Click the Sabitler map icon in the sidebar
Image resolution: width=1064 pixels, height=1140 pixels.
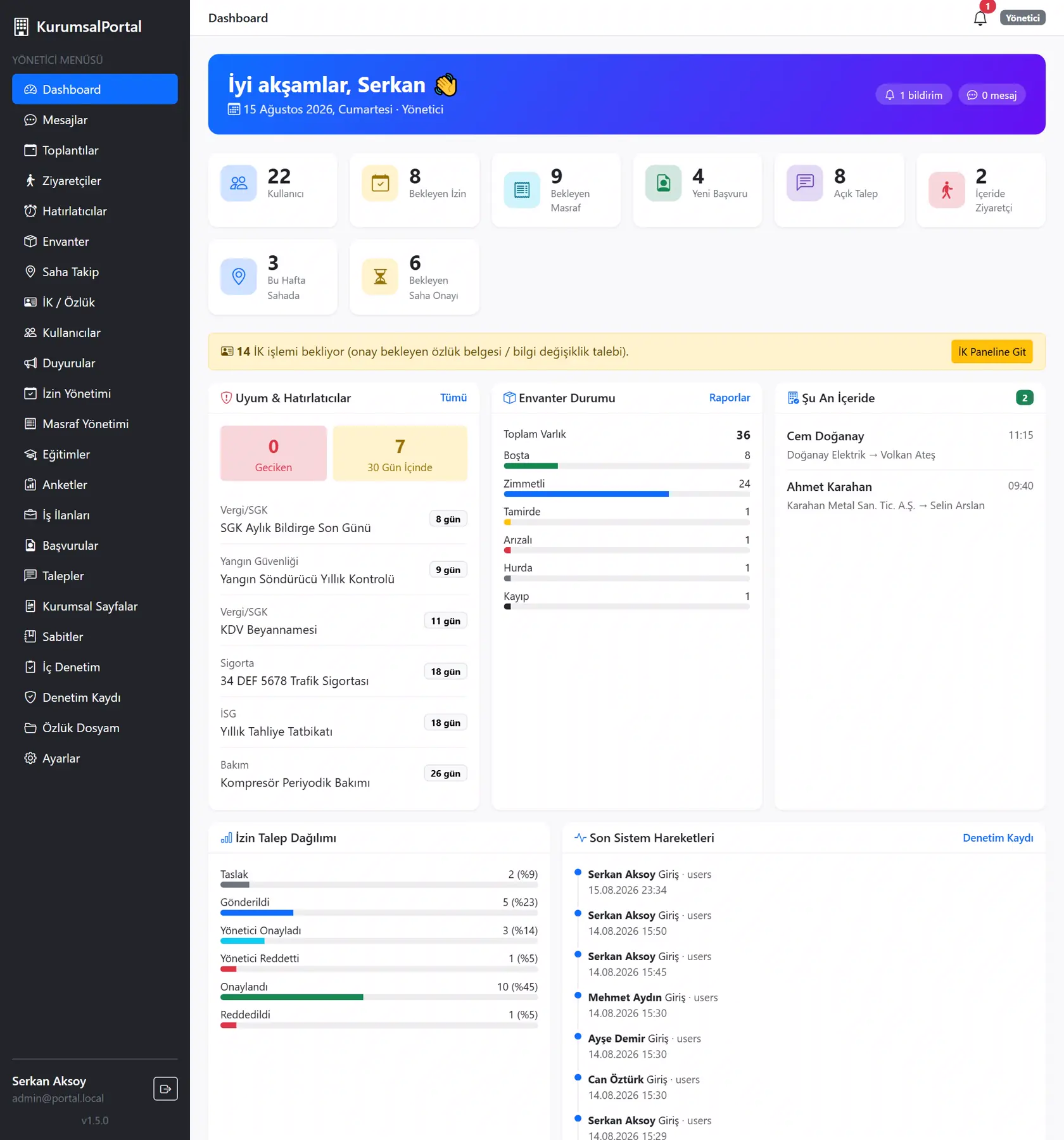(x=30, y=636)
